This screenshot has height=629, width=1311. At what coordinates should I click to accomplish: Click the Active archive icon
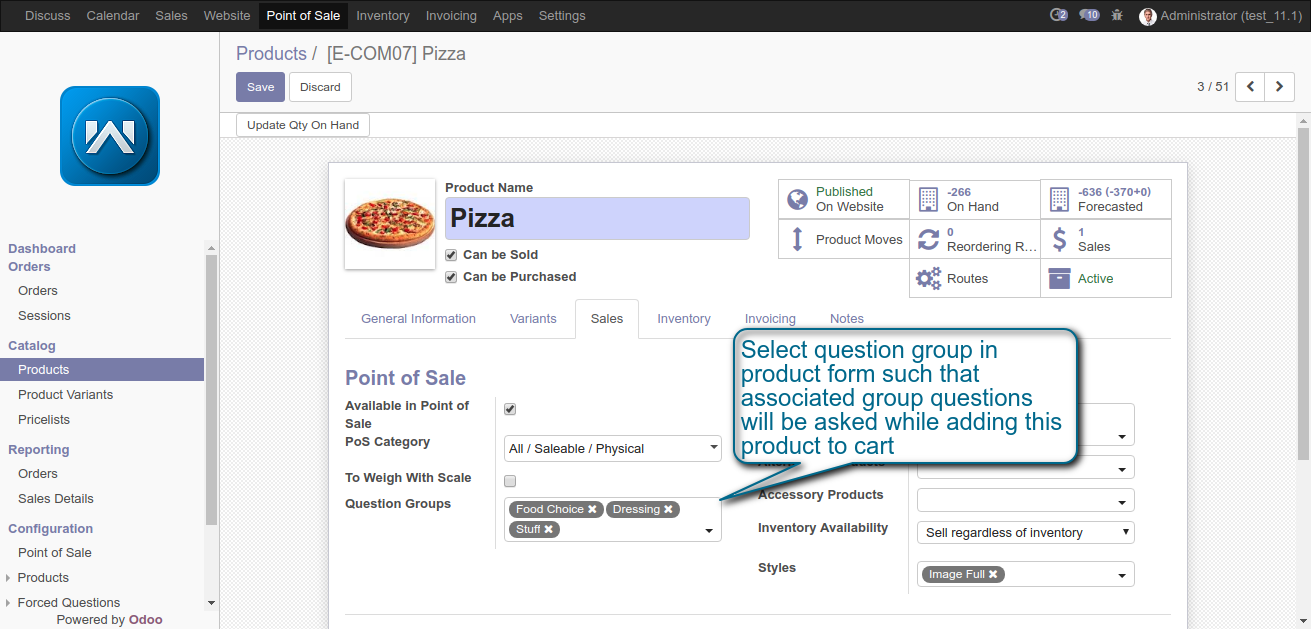pyautogui.click(x=1059, y=279)
